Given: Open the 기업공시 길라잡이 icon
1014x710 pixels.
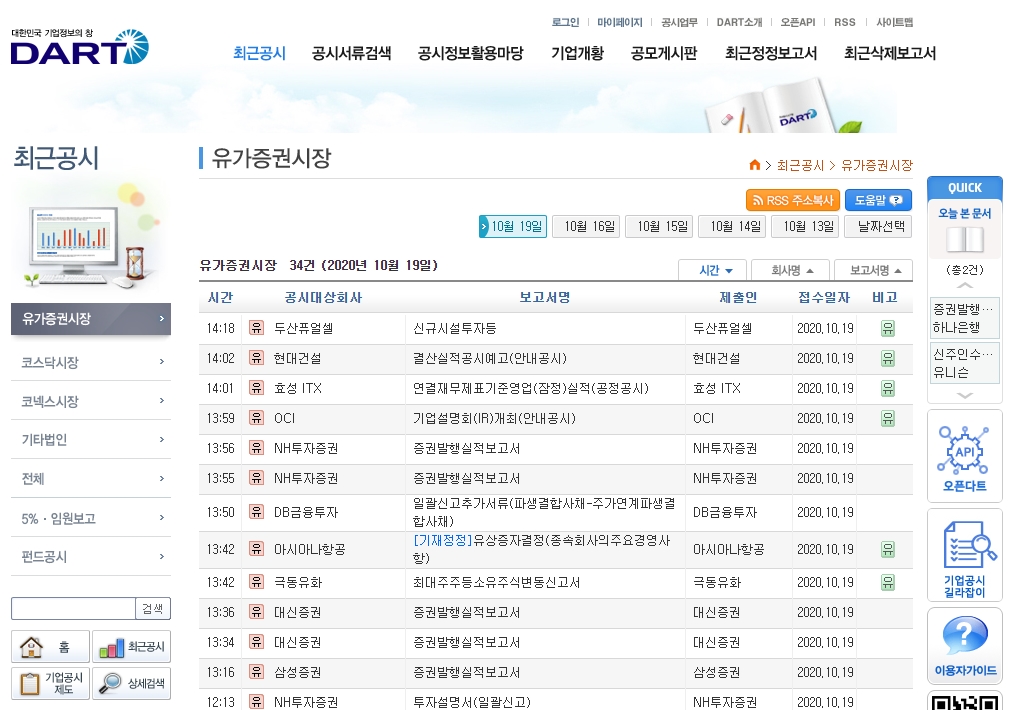Looking at the screenshot, I should tap(964, 557).
